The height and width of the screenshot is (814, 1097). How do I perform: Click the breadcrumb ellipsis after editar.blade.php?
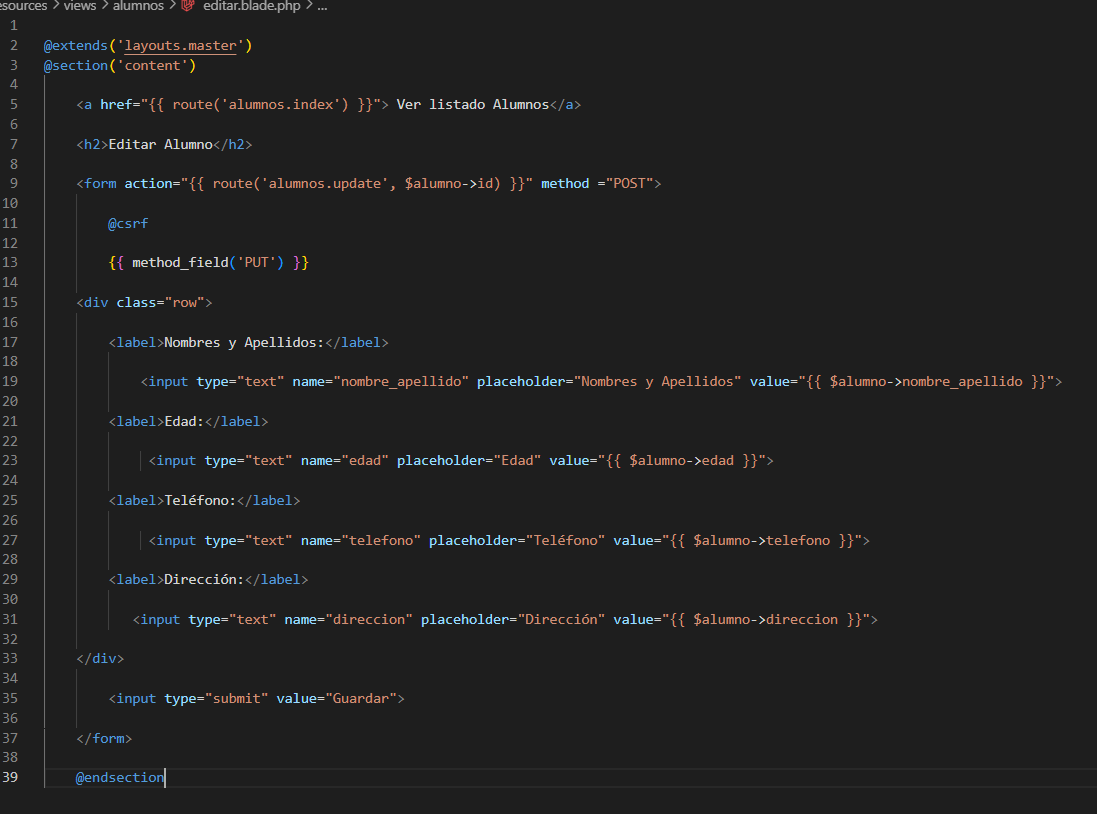pyautogui.click(x=322, y=6)
